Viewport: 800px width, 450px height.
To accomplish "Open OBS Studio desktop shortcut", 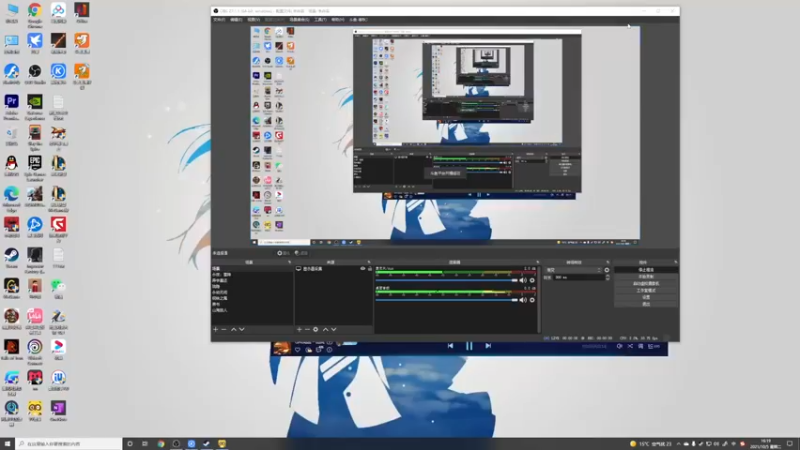I will click(35, 74).
